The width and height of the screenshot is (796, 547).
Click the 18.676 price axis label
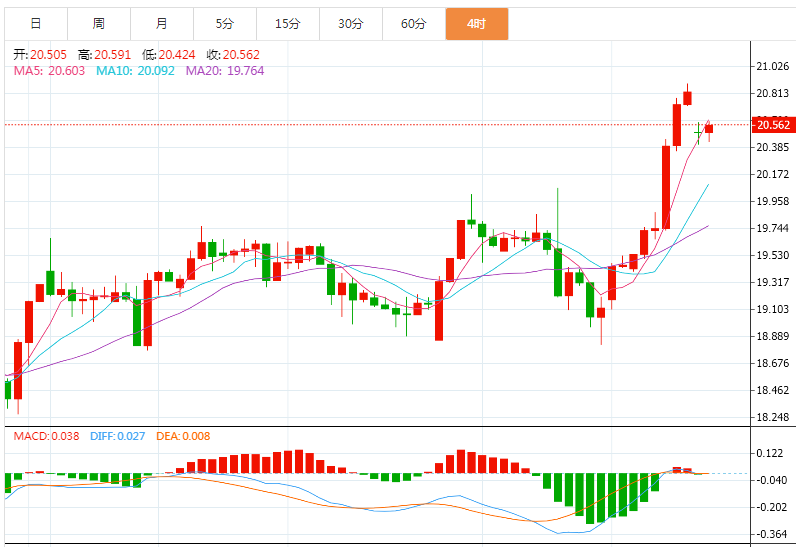tap(773, 363)
